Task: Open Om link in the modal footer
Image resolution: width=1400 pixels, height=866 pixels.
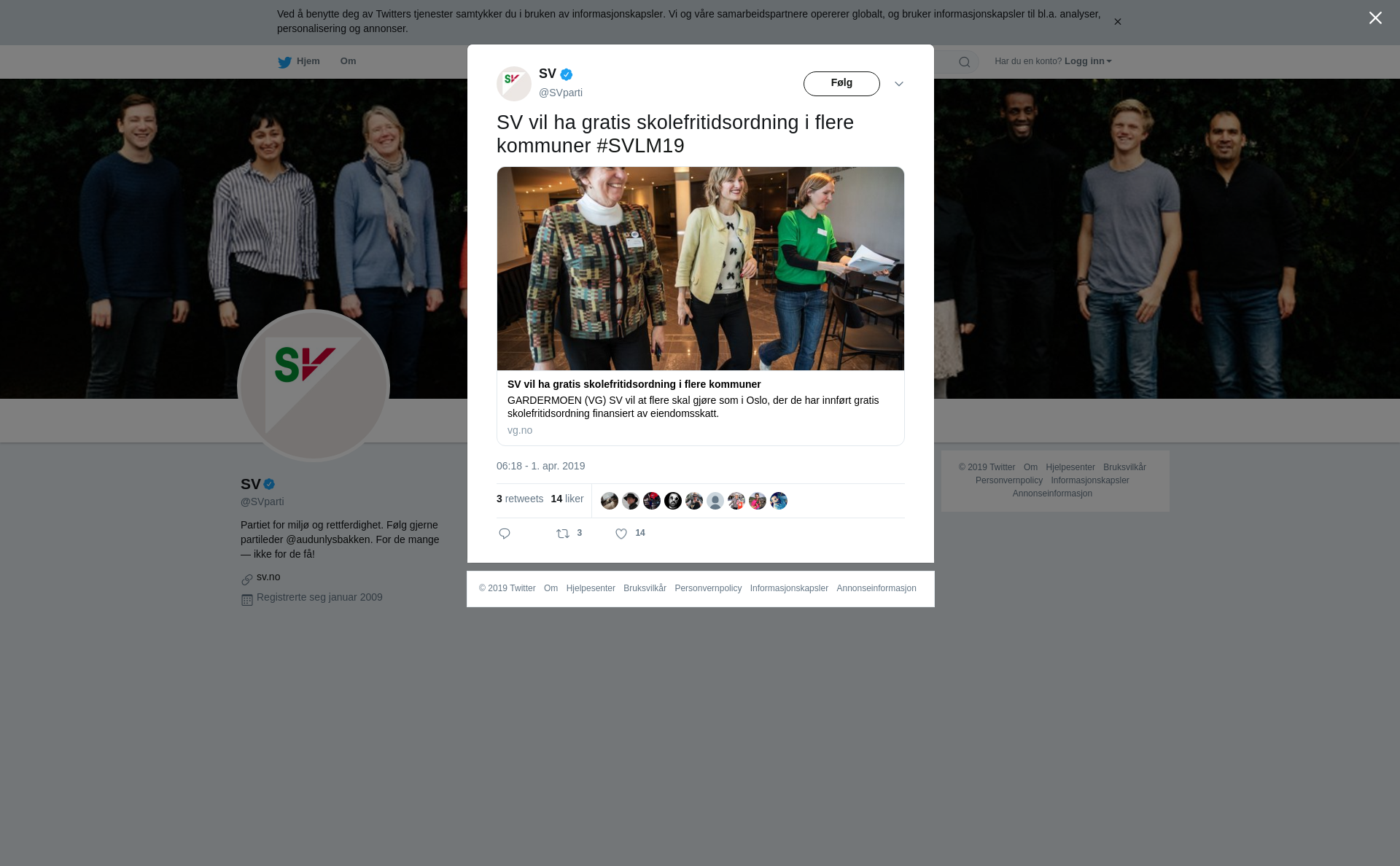Action: (551, 588)
